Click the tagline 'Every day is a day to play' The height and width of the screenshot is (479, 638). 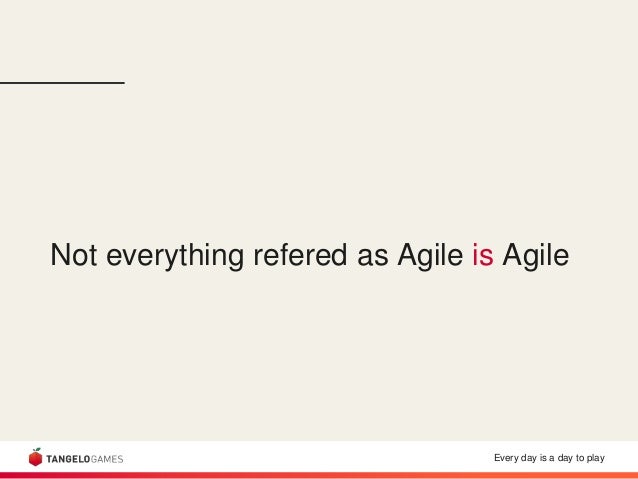(549, 458)
